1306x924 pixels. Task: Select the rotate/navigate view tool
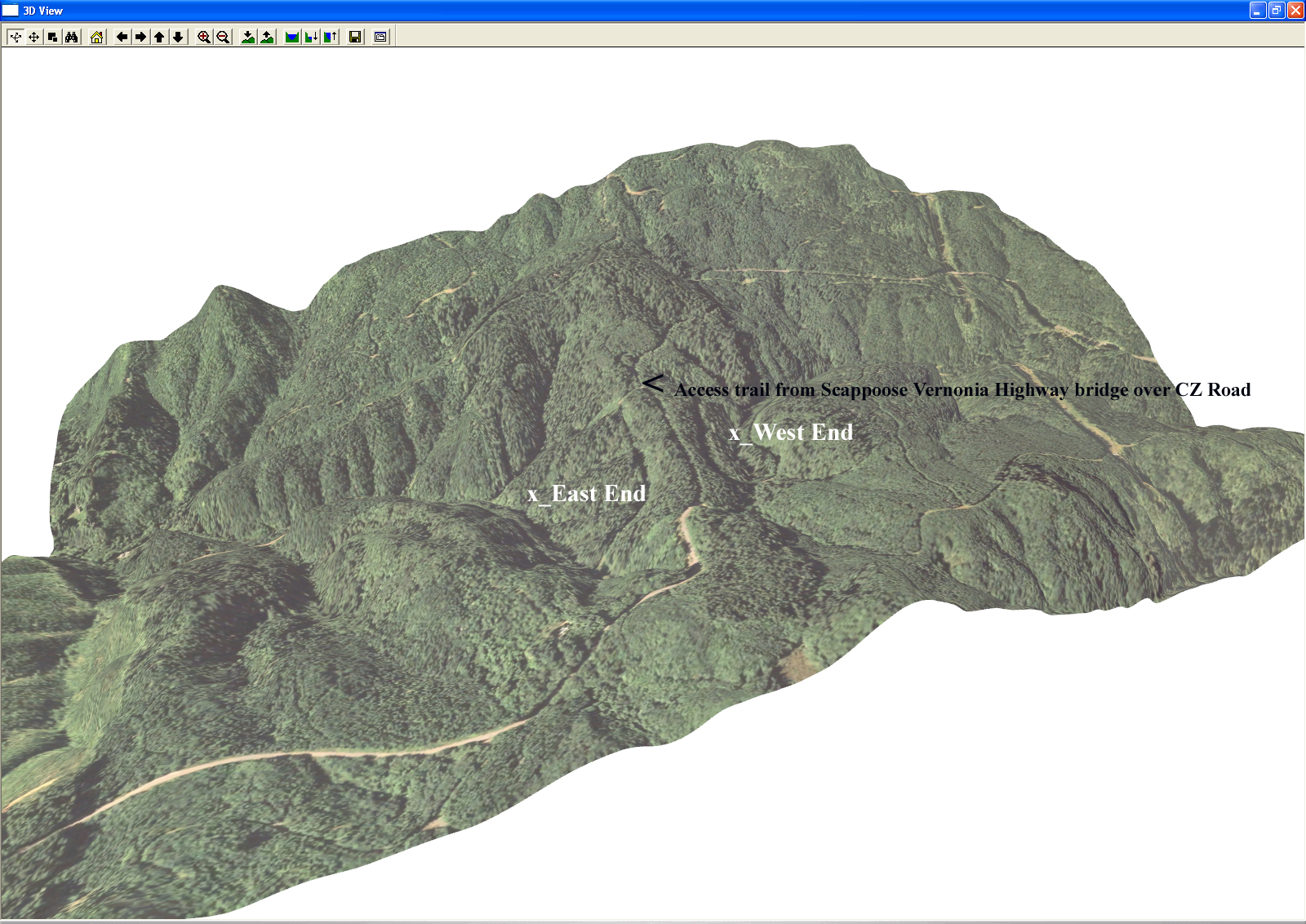(x=16, y=37)
